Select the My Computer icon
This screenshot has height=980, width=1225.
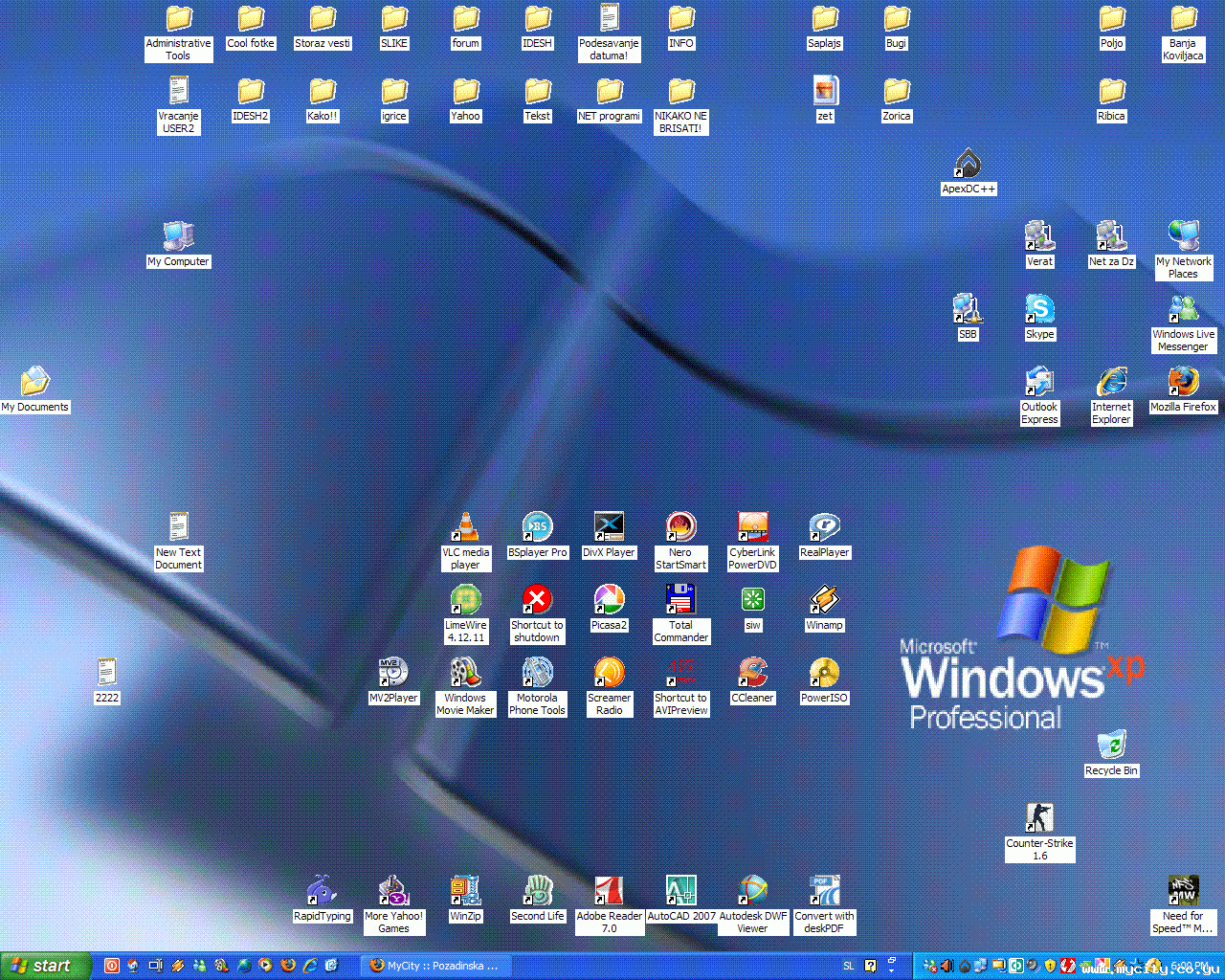coord(179,237)
